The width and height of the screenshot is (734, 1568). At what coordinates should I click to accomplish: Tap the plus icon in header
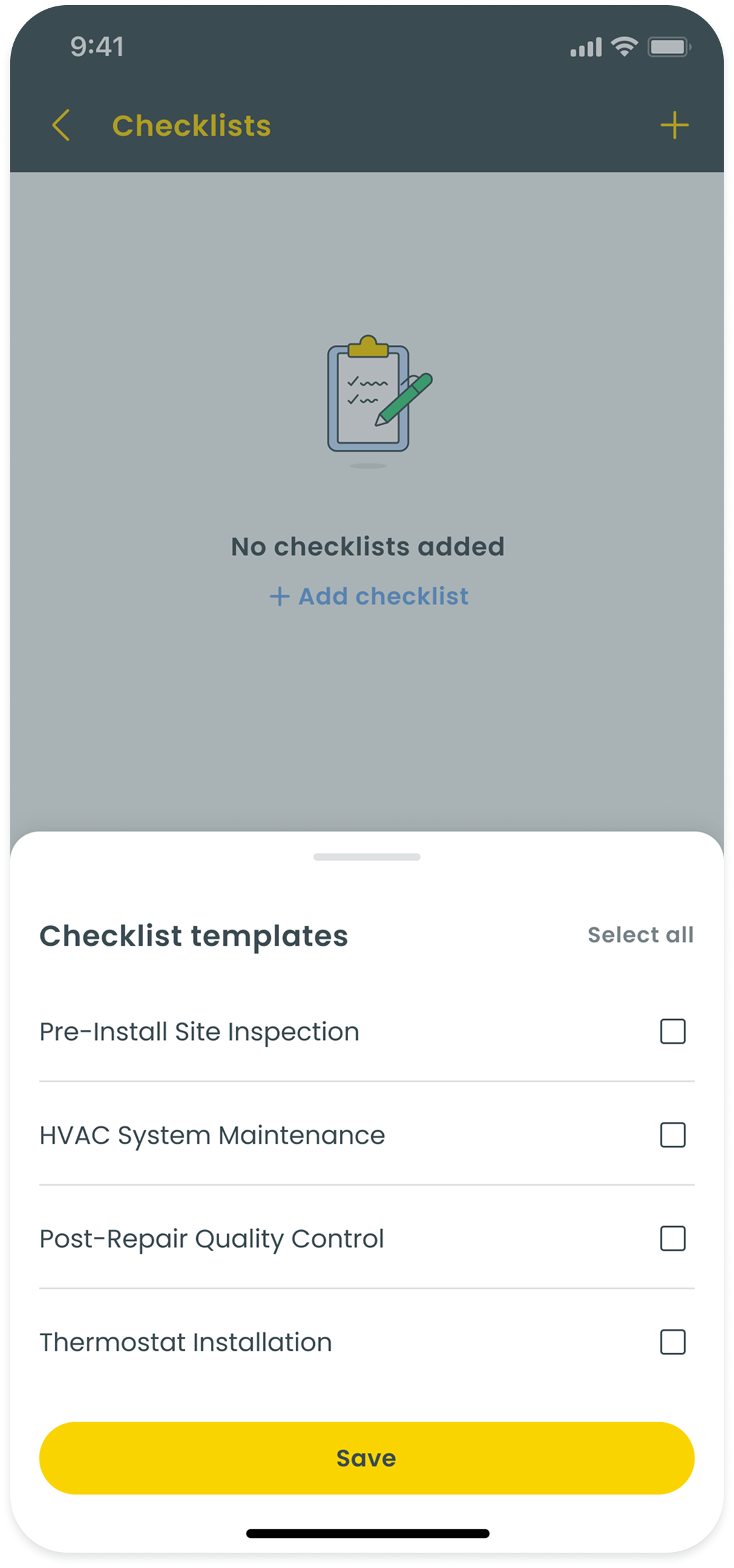click(674, 125)
